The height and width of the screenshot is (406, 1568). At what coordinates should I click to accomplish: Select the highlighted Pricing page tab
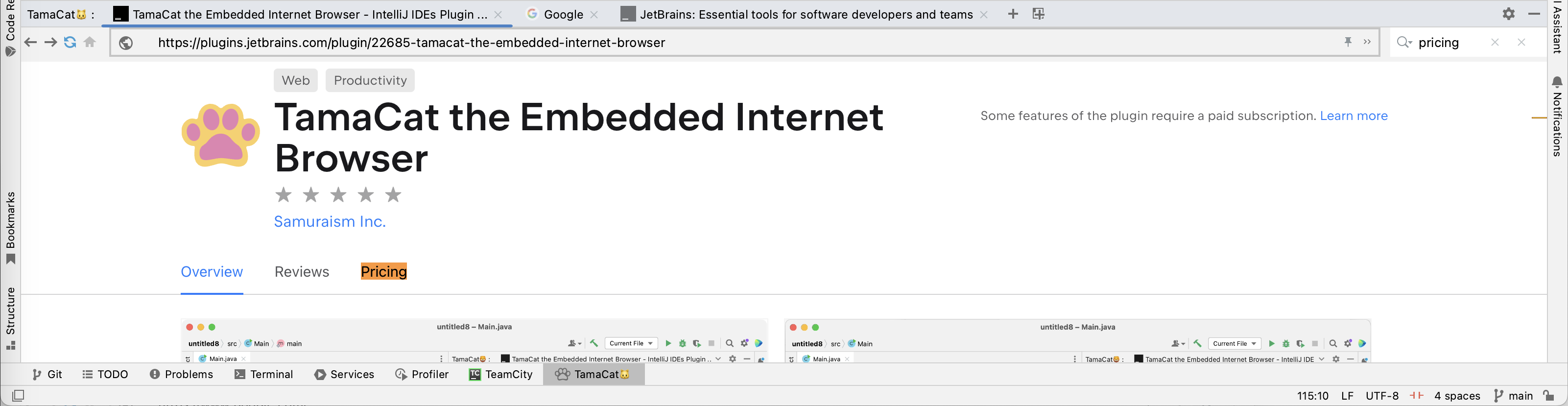tap(383, 271)
